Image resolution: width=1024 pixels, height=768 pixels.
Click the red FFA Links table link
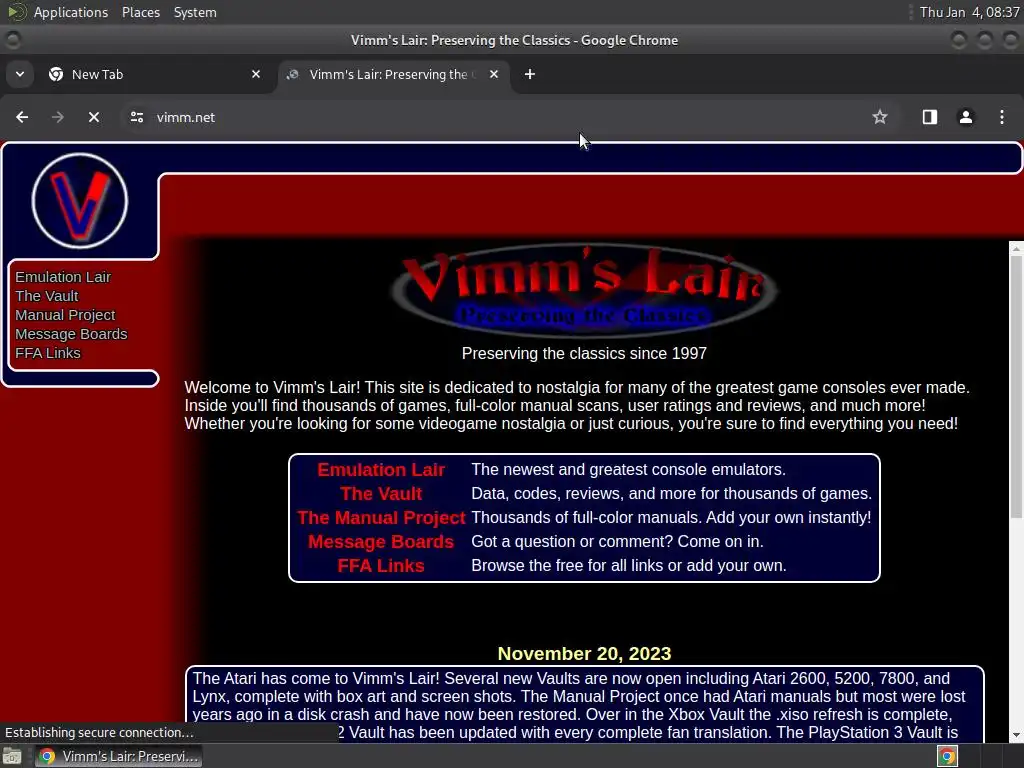coord(381,566)
